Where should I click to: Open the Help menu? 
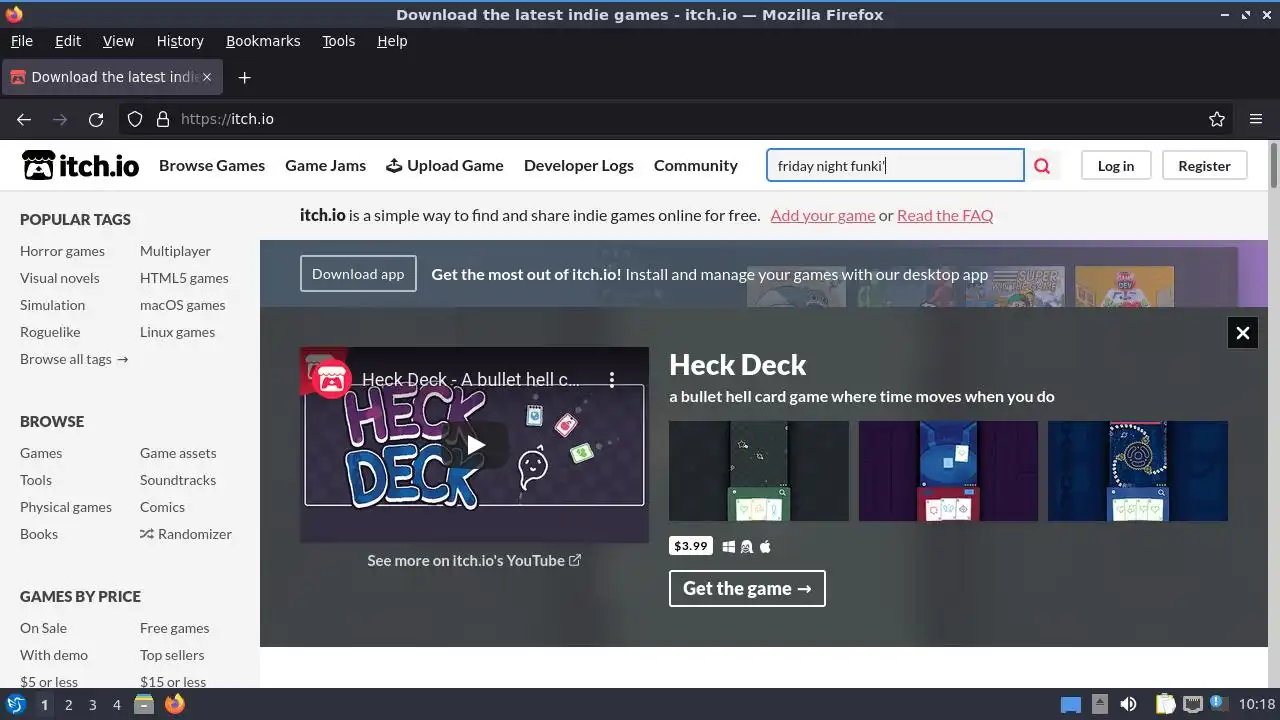[392, 41]
